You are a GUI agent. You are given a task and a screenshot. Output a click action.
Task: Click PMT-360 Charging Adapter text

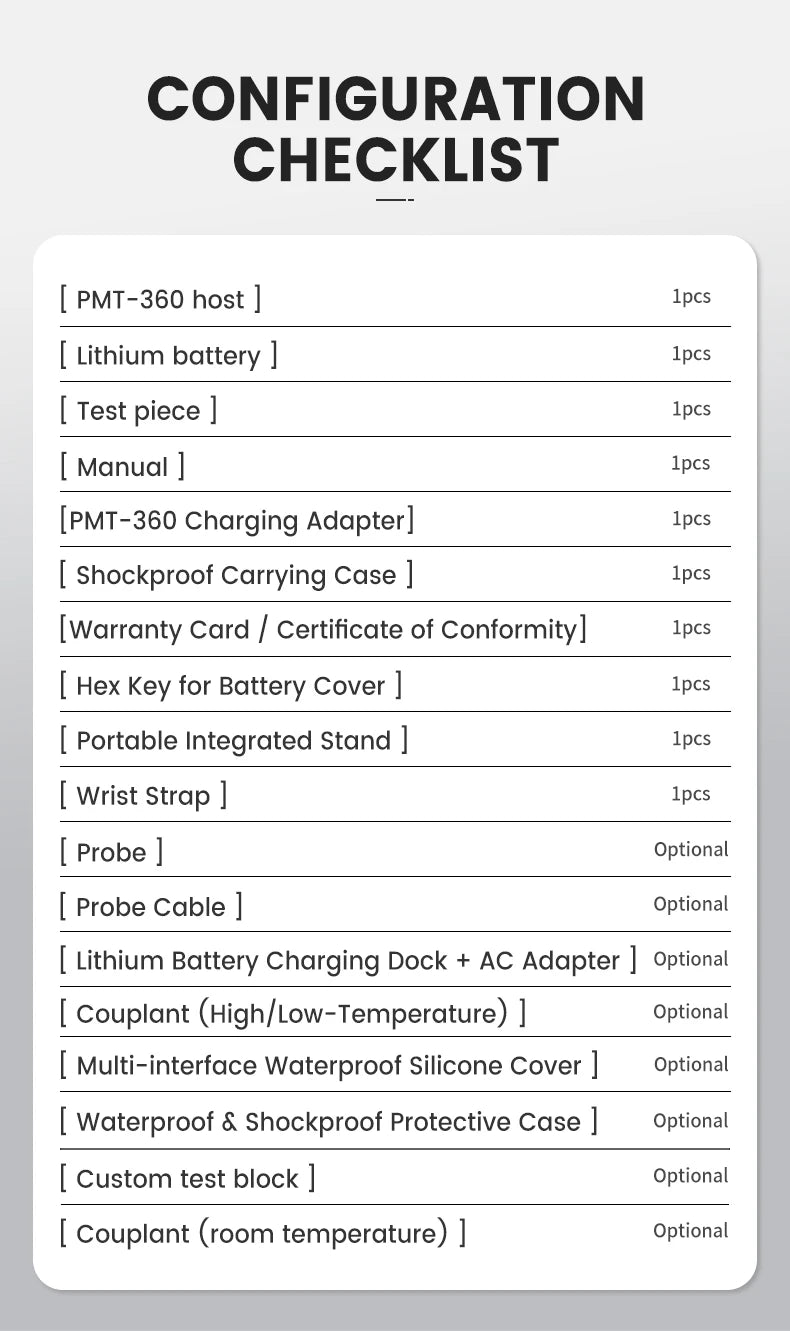(x=236, y=520)
